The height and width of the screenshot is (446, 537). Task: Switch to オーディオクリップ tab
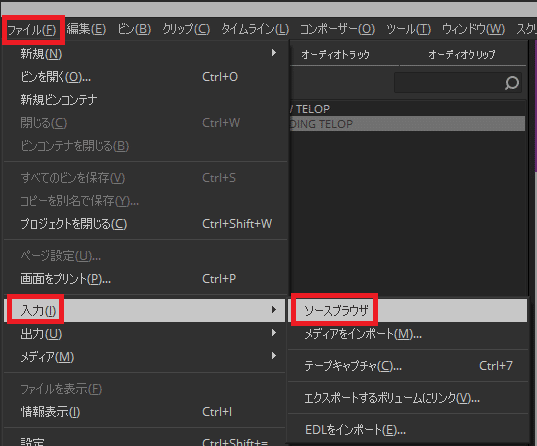point(462,54)
